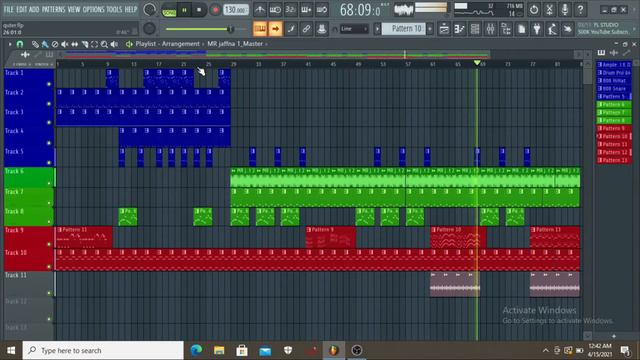Open the tempo tapper icon
The height and width of the screenshot is (360, 640).
(x=552, y=29)
